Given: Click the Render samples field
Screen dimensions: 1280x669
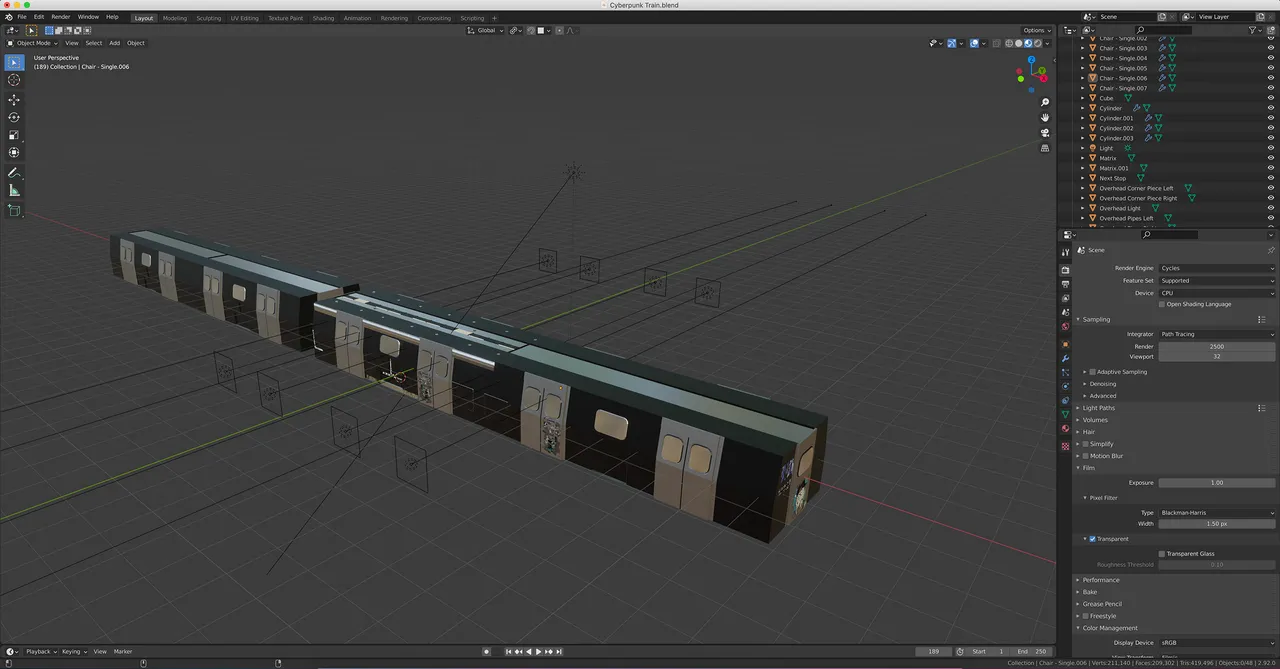Looking at the screenshot, I should point(1217,346).
